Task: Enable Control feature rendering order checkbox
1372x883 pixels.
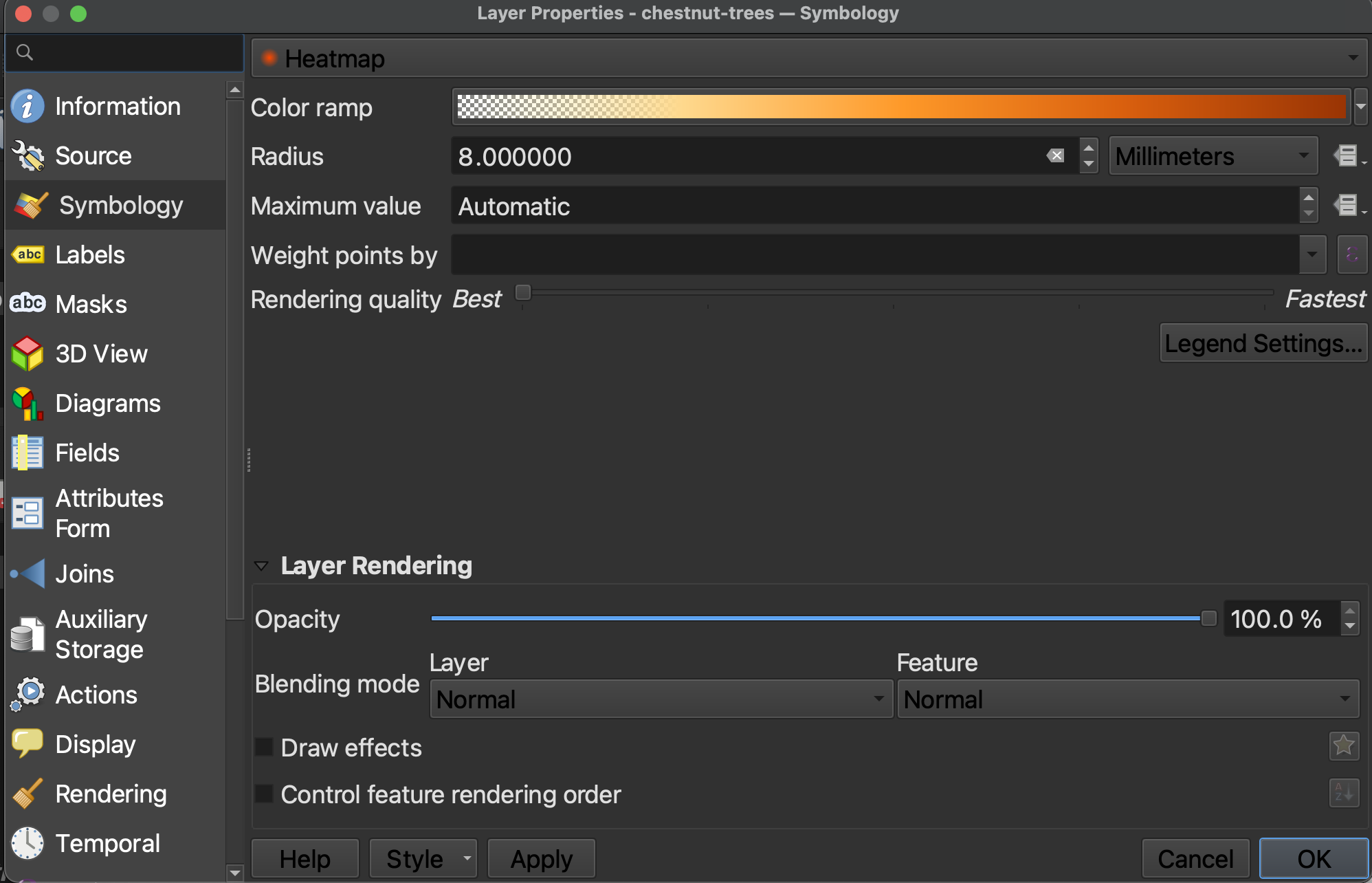Action: click(x=265, y=794)
